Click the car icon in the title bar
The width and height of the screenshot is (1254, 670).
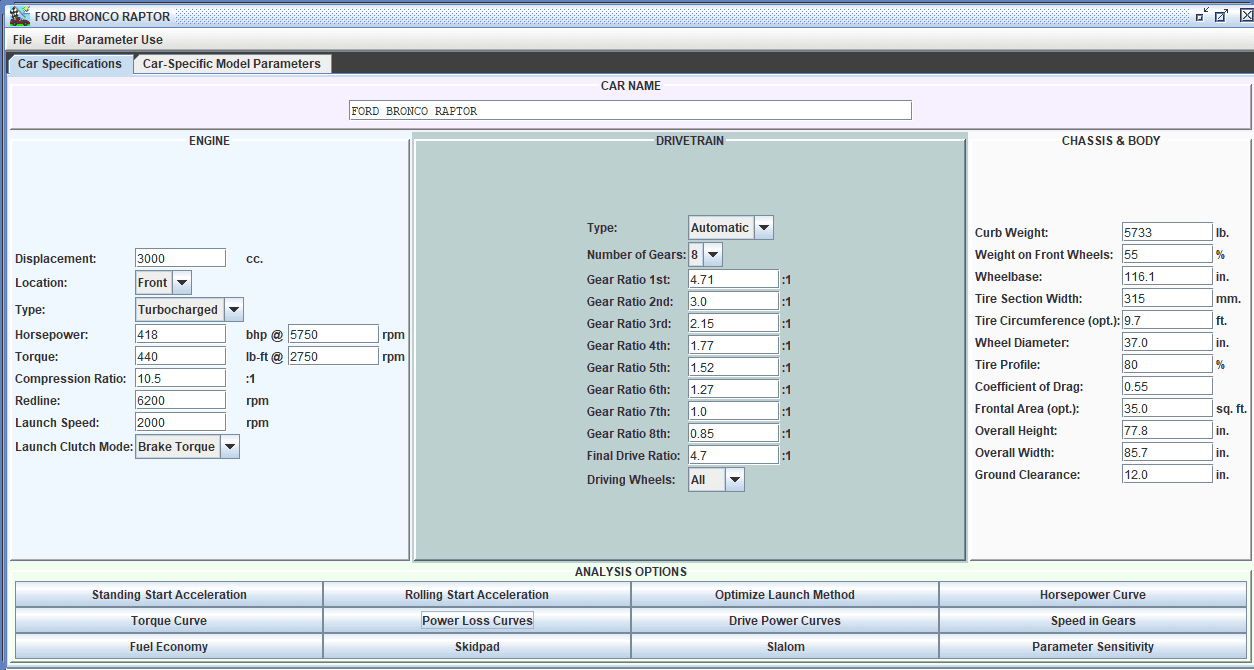[x=19, y=16]
